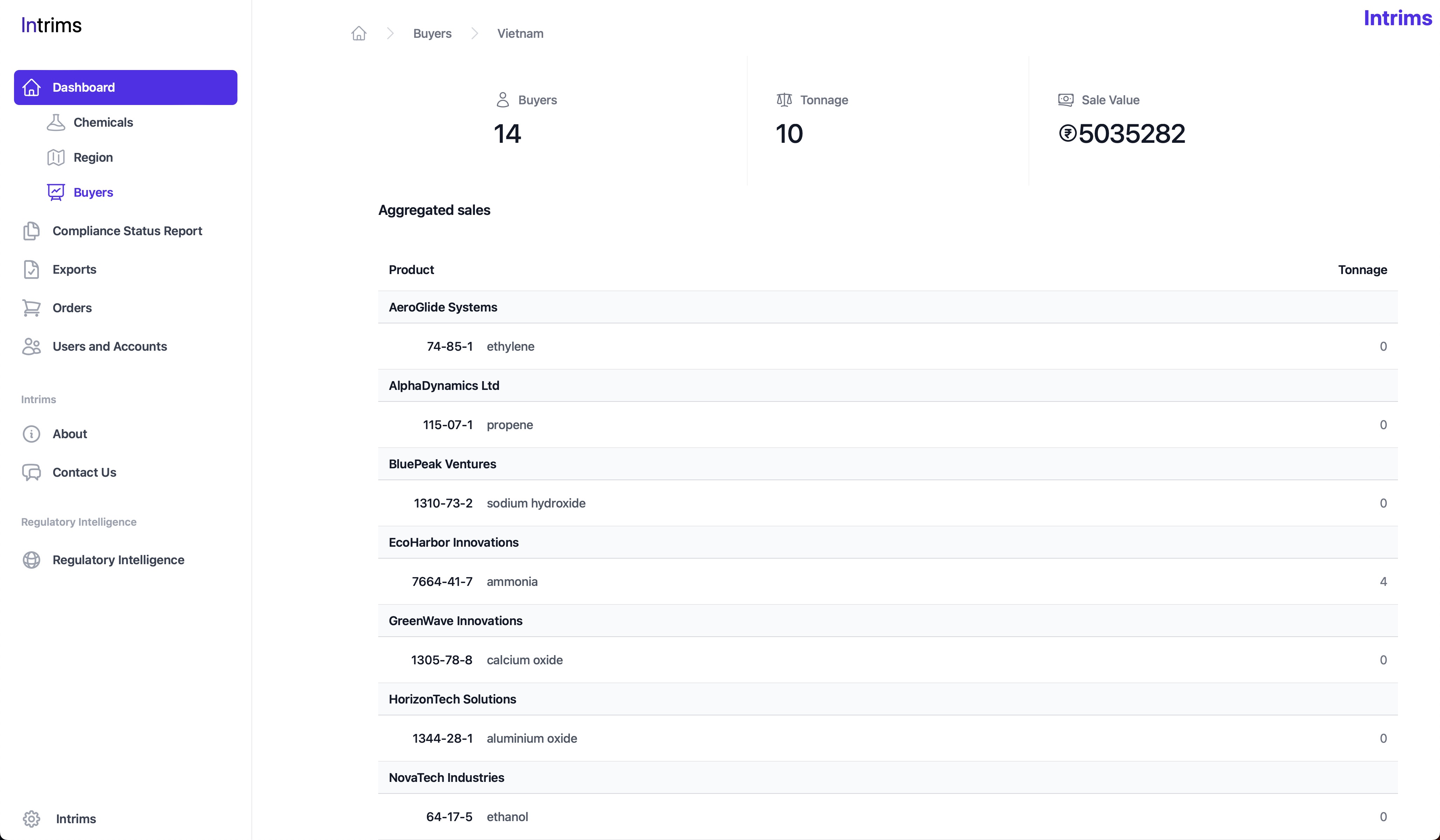Image resolution: width=1440 pixels, height=840 pixels.
Task: Click the Contact Us chat icon
Action: click(32, 472)
